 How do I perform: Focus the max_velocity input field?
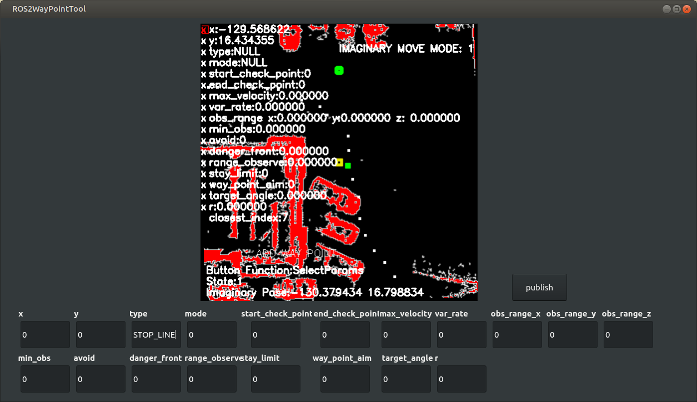click(406, 334)
